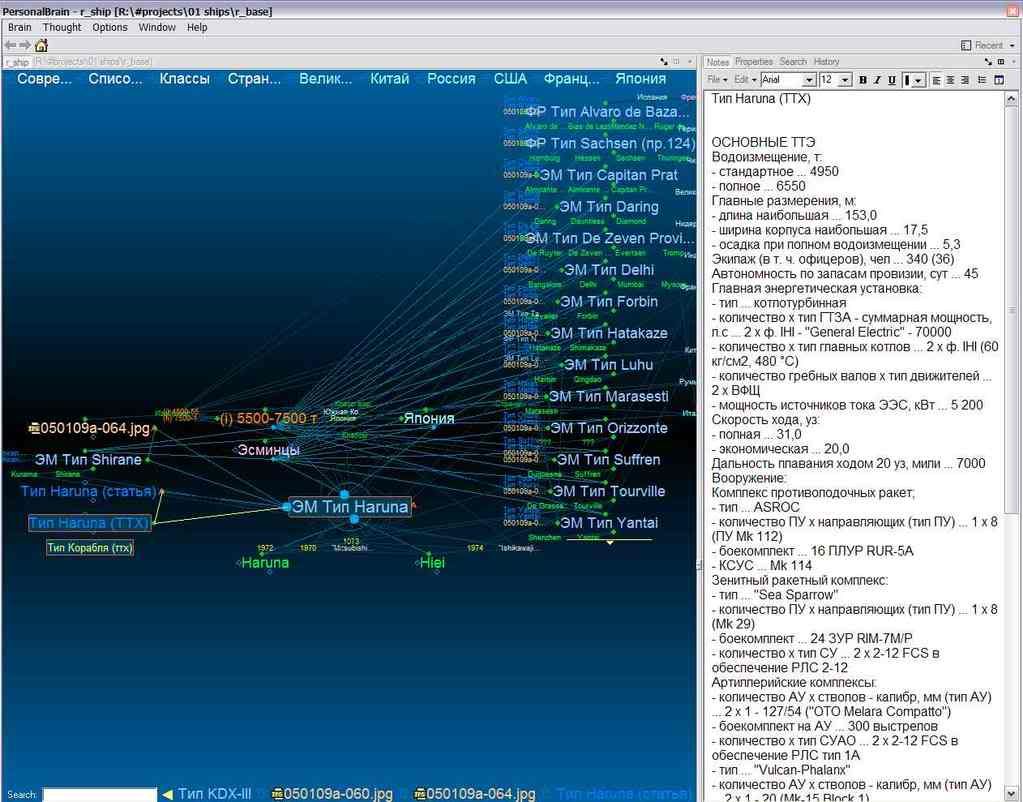The width and height of the screenshot is (1023, 802).
Task: Apply underline formatting in Notes toolbar
Action: [x=892, y=80]
